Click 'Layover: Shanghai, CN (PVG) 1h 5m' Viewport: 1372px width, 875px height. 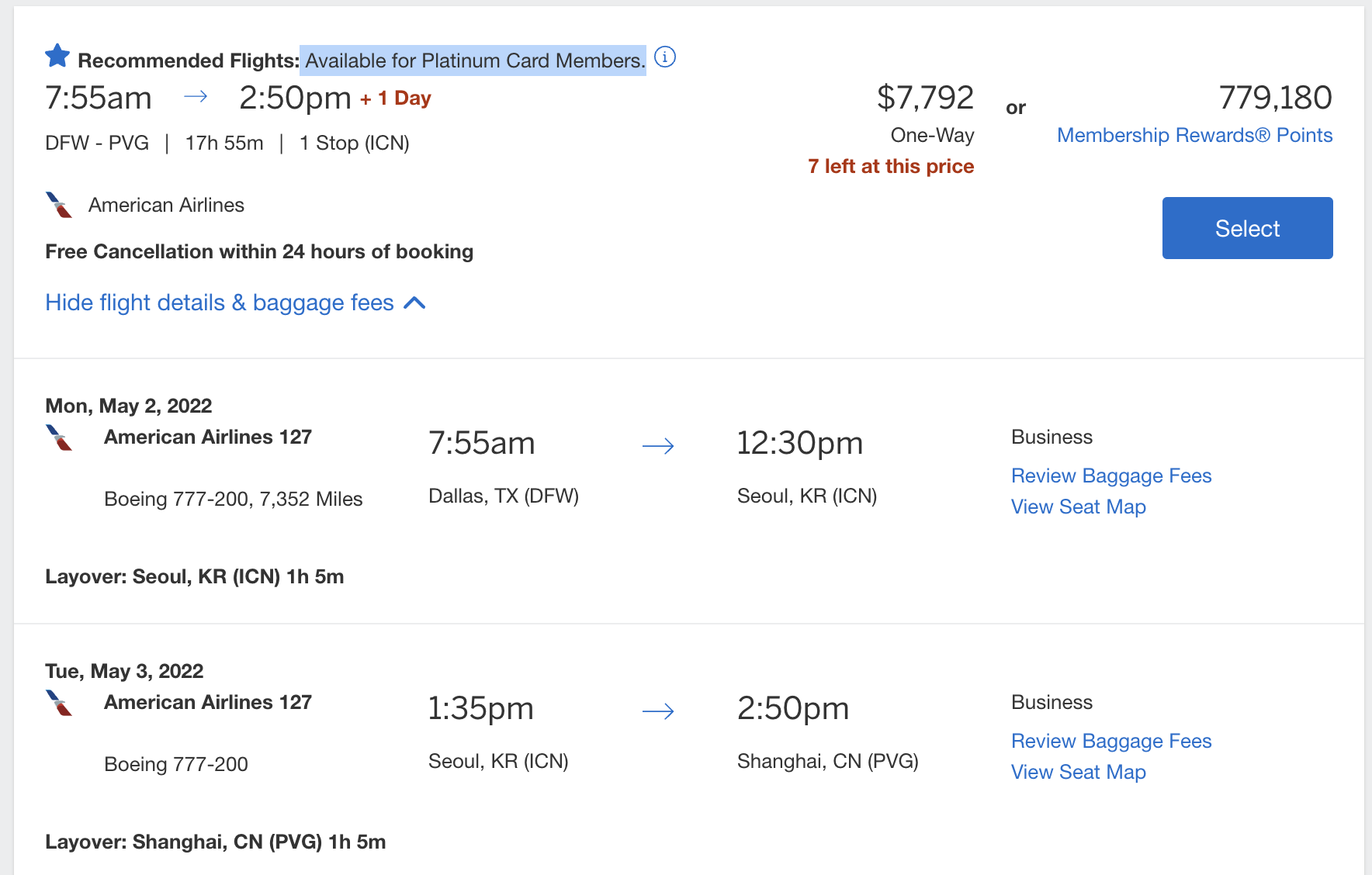coord(216,842)
